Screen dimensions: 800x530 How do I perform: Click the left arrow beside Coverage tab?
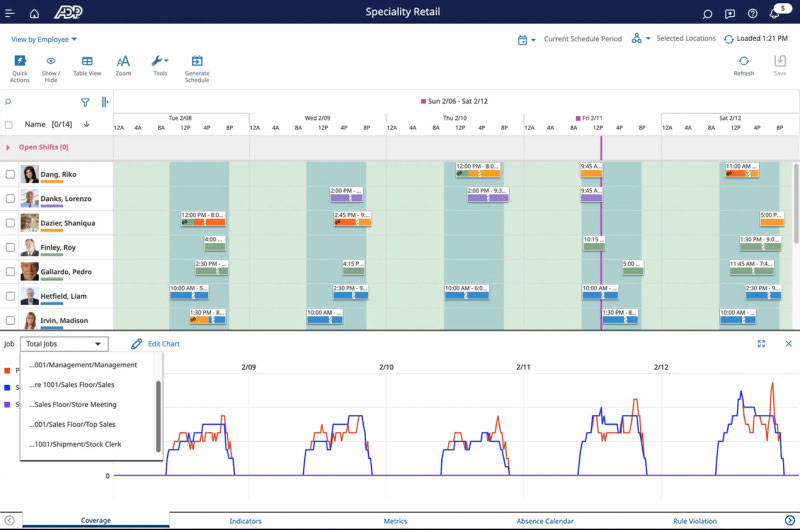tap(10, 520)
